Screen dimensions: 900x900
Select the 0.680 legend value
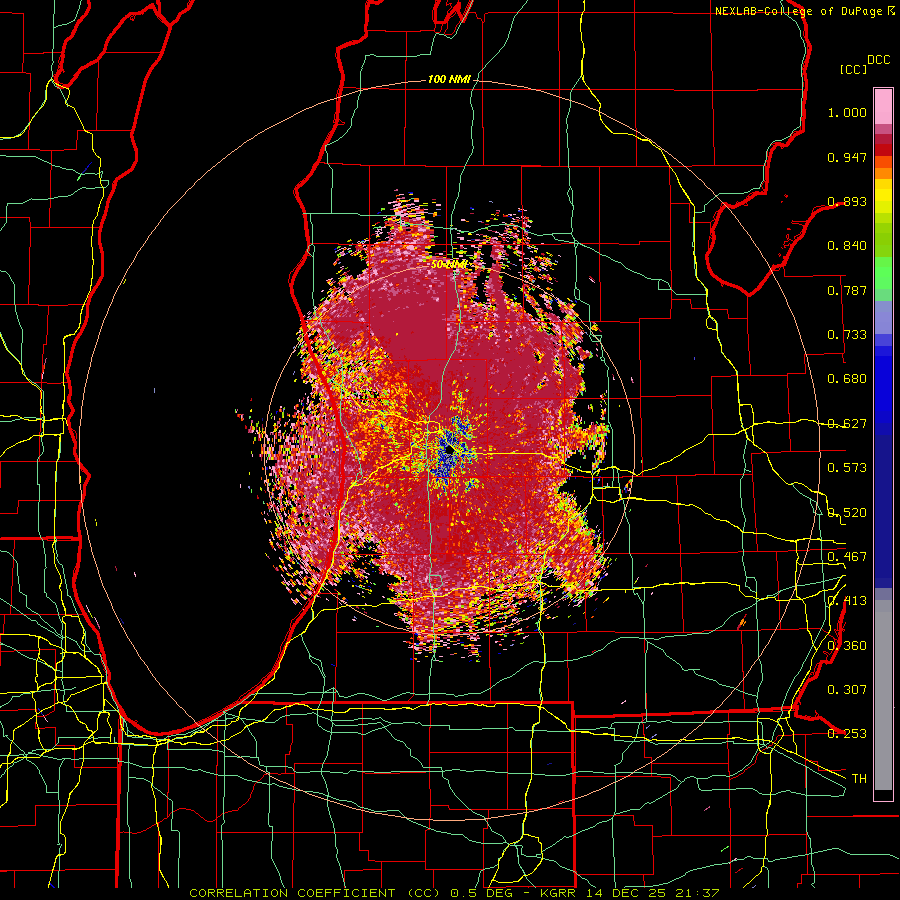tap(847, 379)
